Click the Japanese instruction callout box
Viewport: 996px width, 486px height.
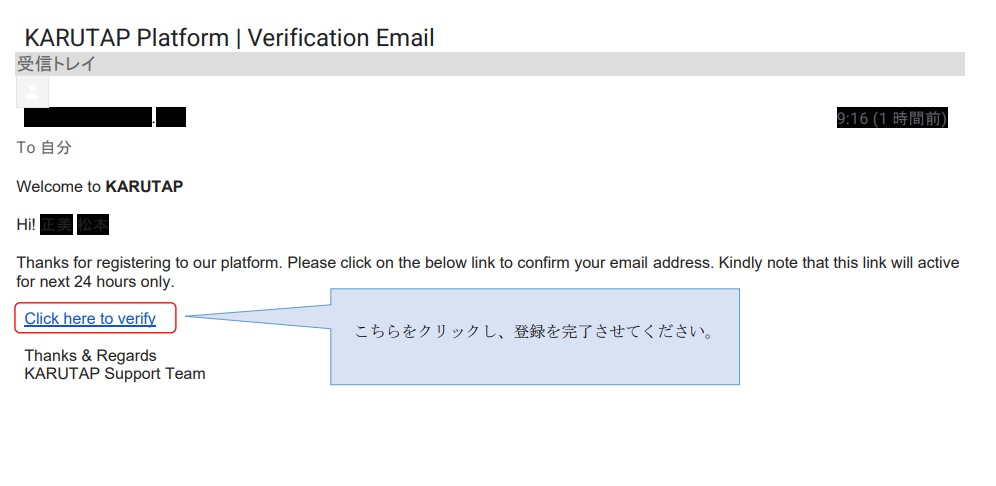point(535,336)
